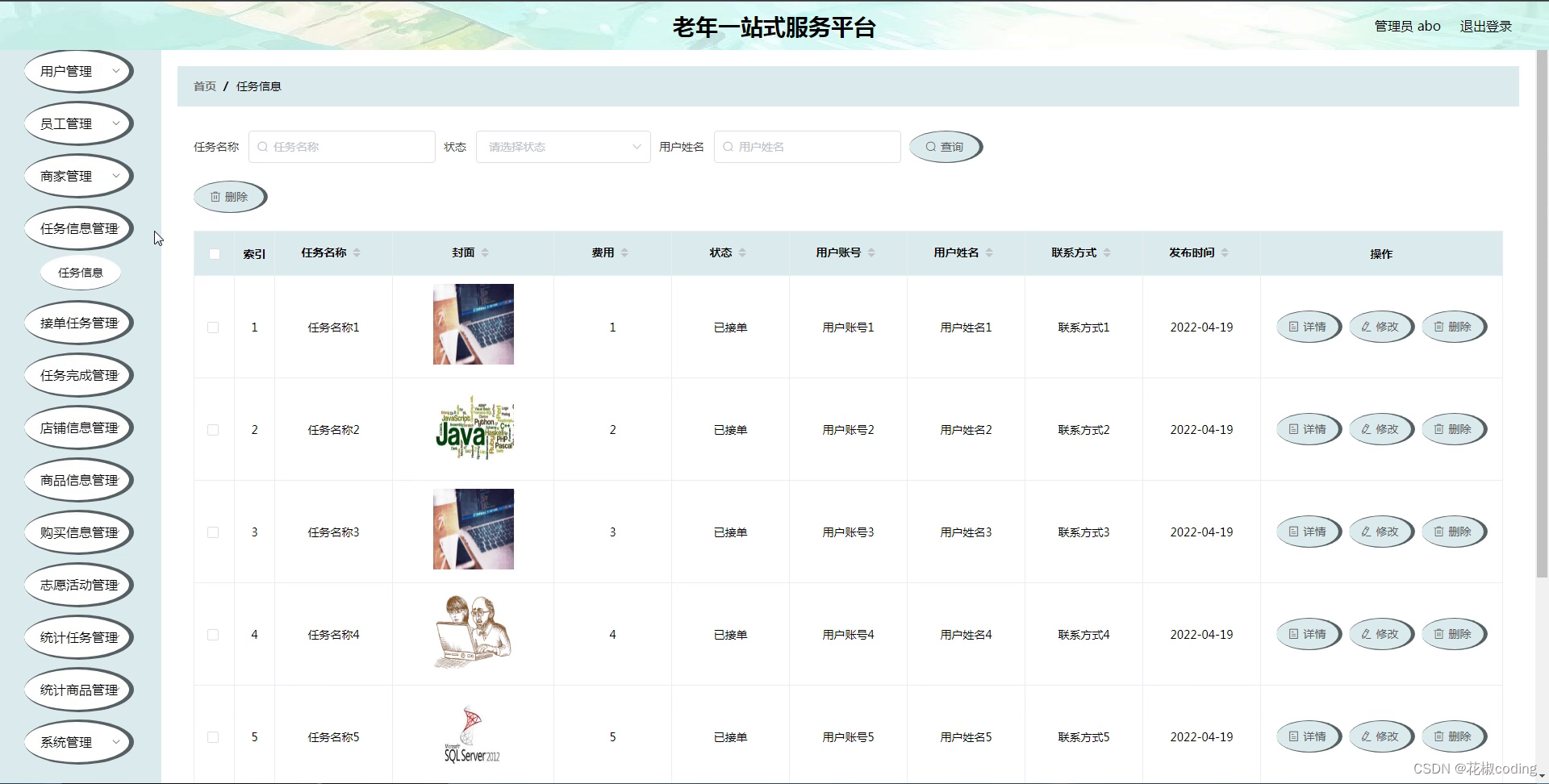Navigate to 首页 via the breadcrumb

pos(204,85)
